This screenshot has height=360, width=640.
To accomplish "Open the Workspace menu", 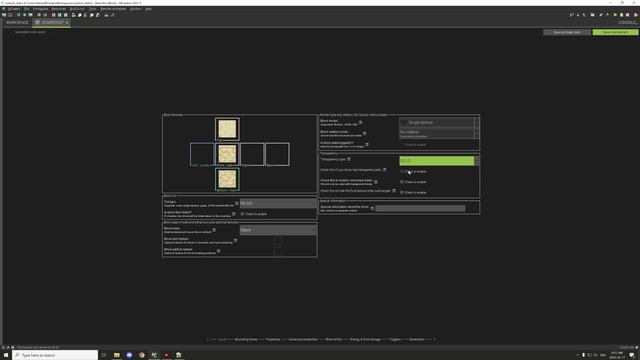I will click(40, 9).
